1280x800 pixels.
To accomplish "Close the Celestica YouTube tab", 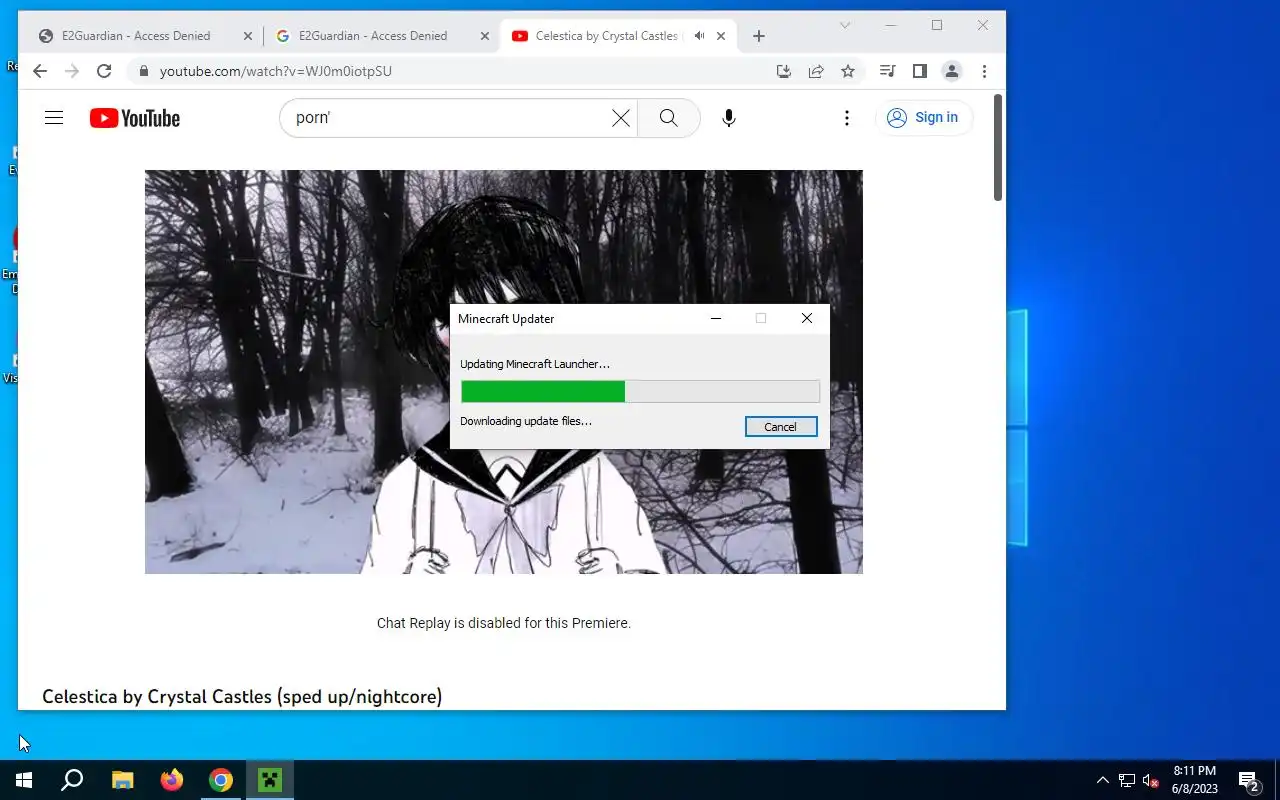I will (x=721, y=36).
